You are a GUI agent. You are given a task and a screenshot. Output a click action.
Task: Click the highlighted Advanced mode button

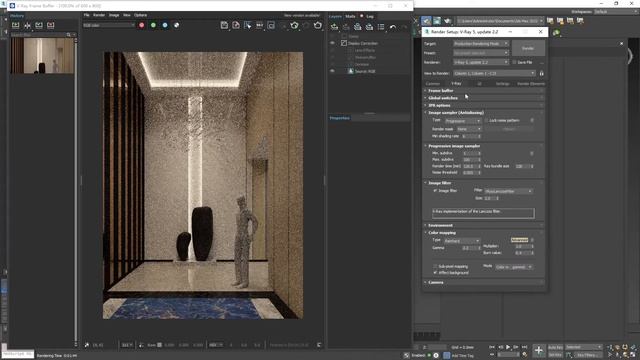pyautogui.click(x=520, y=240)
